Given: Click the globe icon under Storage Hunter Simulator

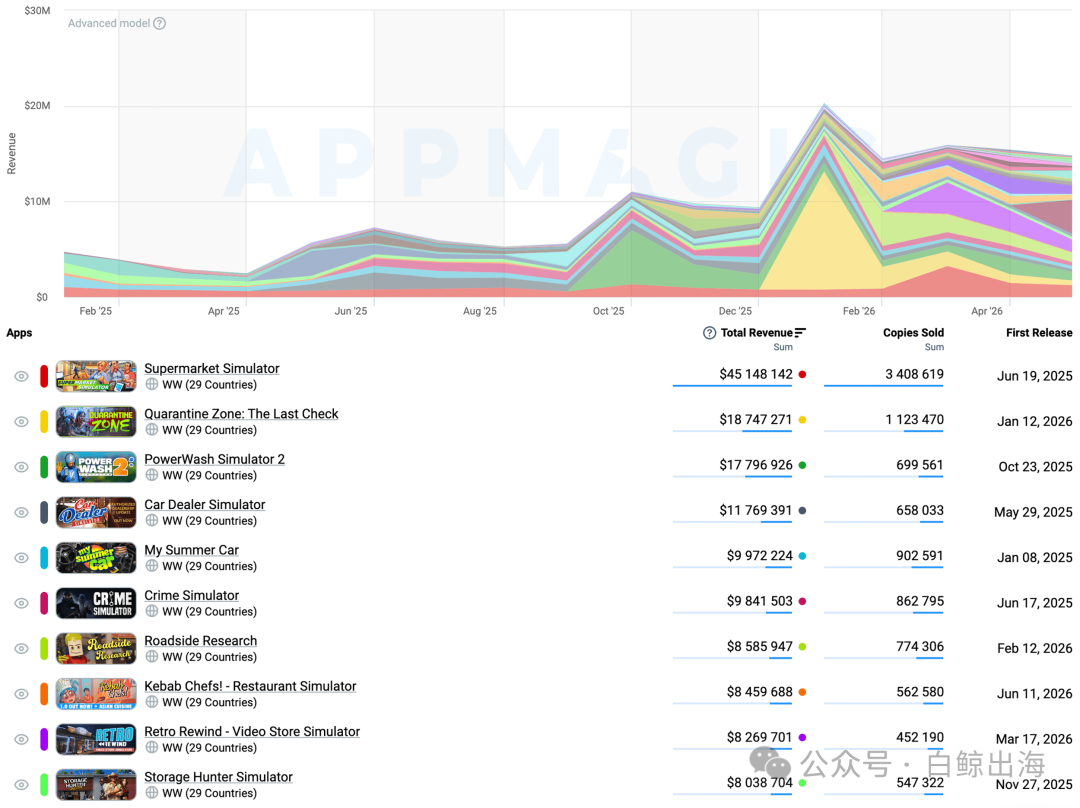Looking at the screenshot, I should pos(152,794).
